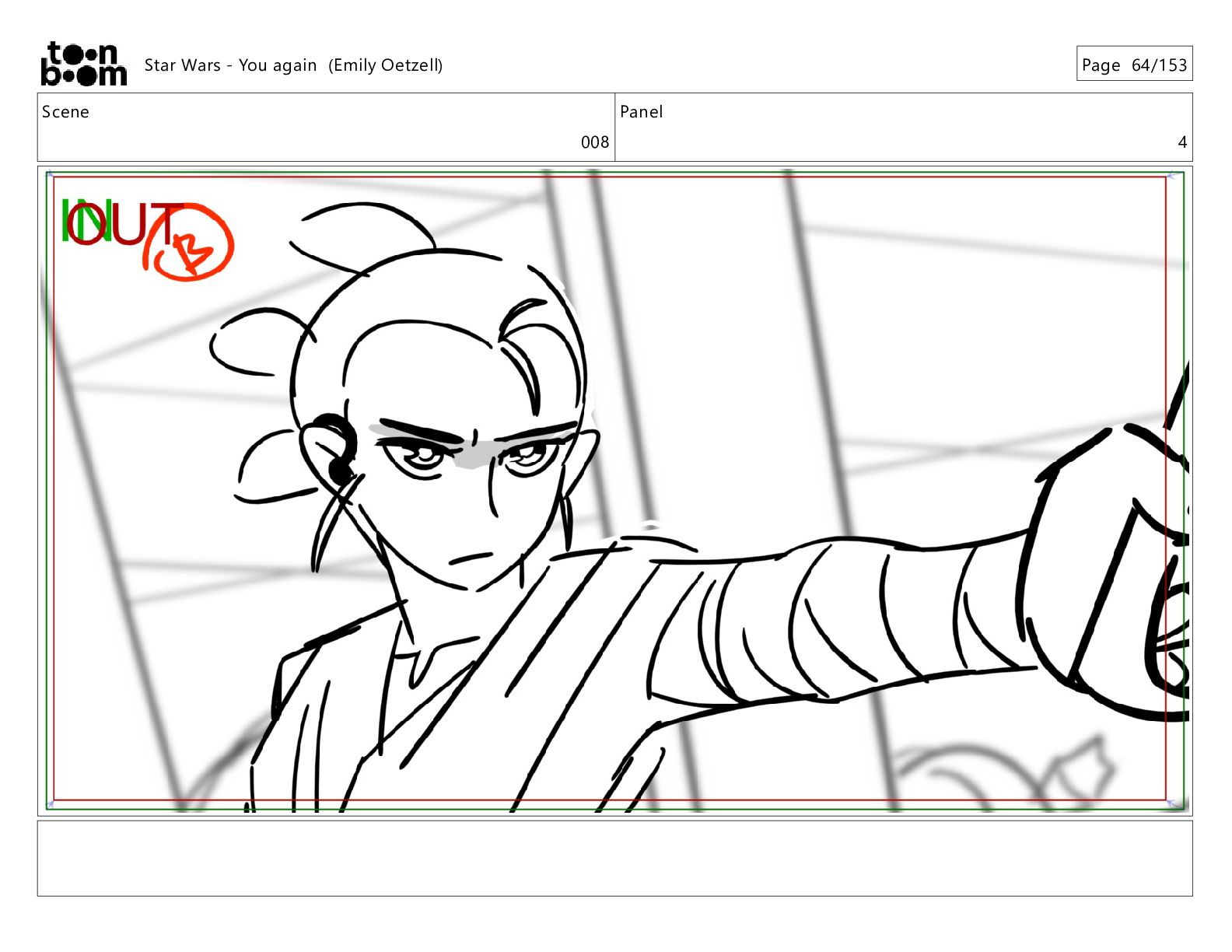Screen dimensions: 1232x952
Task: Click the 'Scene' label
Action: point(65,112)
